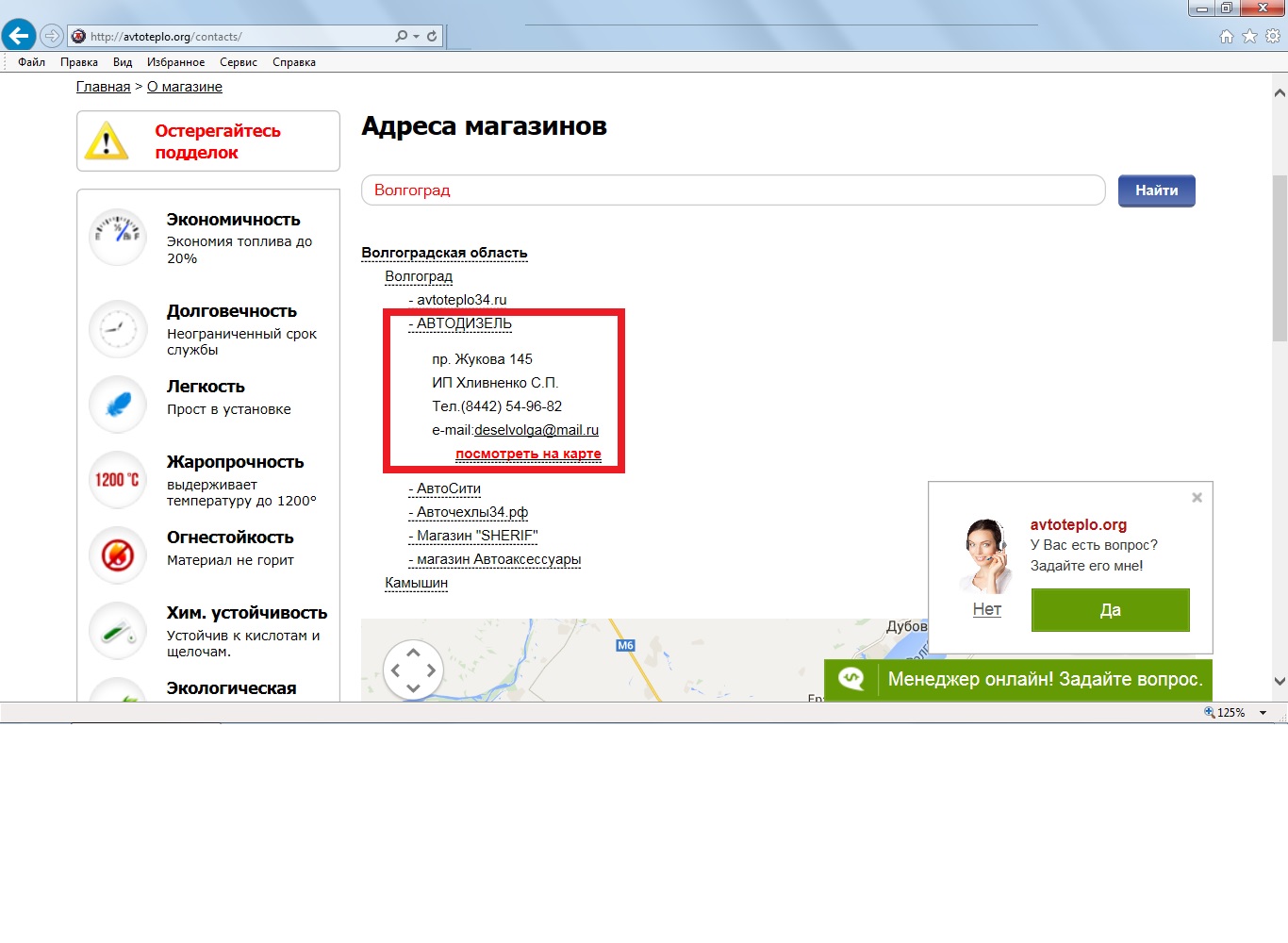The width and height of the screenshot is (1288, 943).
Task: Click the green Да button
Action: tap(1111, 610)
